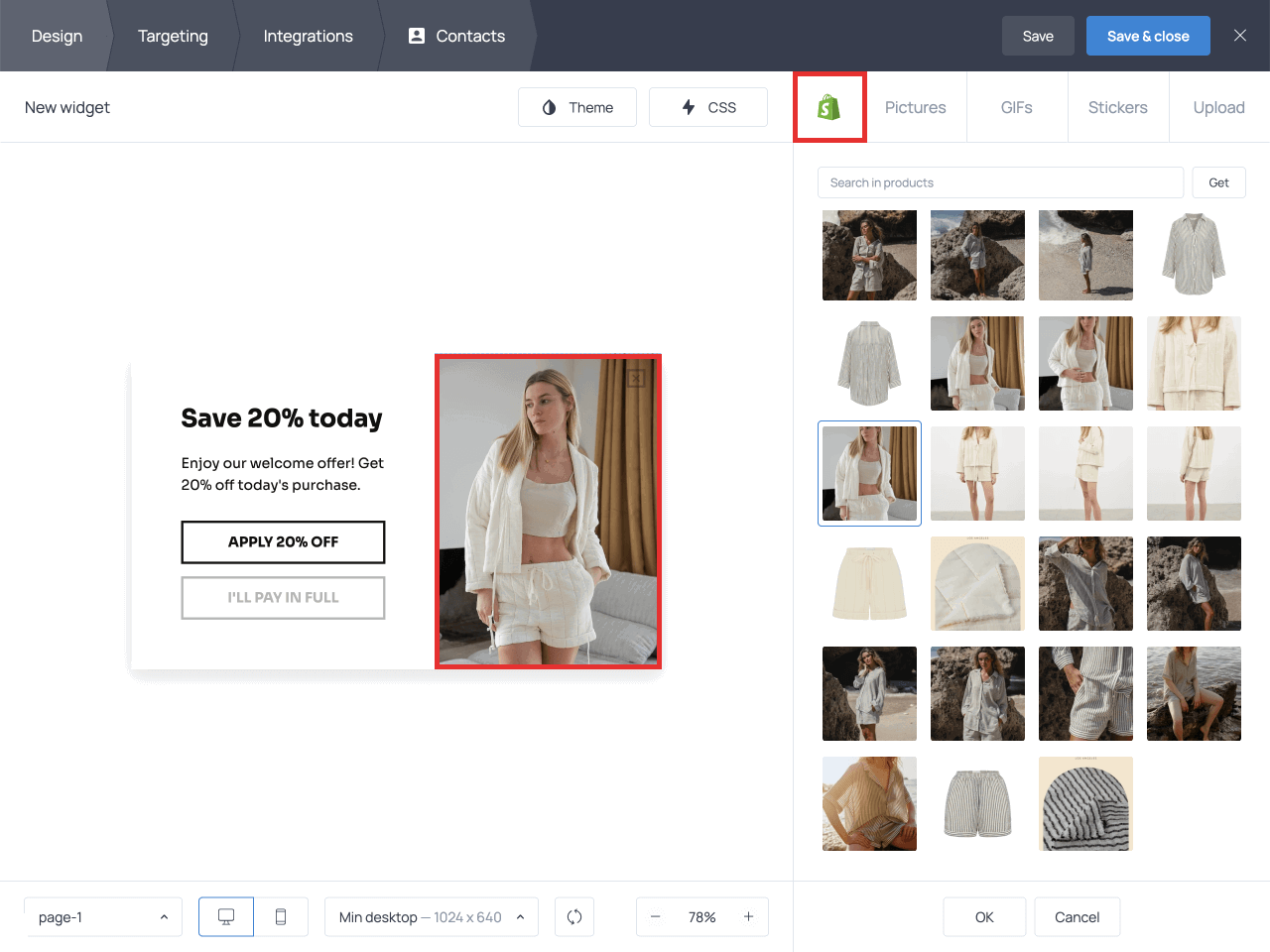Select the Shopify products source icon
The width and height of the screenshot is (1270, 952).
point(829,106)
